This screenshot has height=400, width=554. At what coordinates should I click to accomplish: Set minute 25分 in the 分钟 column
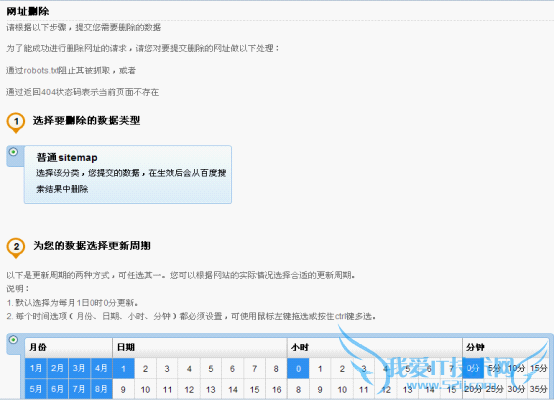[x=495, y=389]
